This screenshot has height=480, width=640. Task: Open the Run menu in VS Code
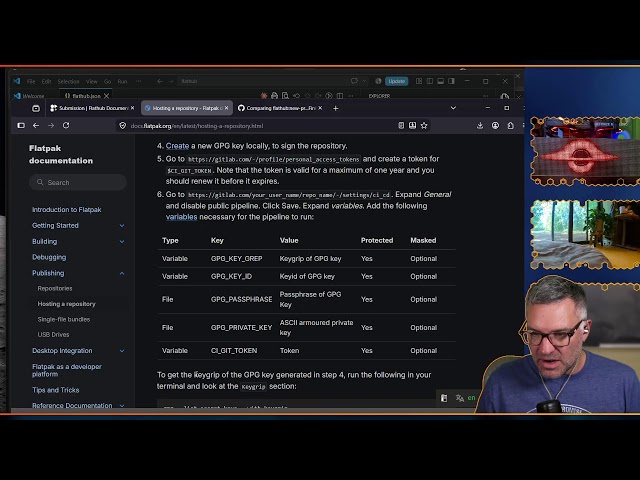coord(122,81)
